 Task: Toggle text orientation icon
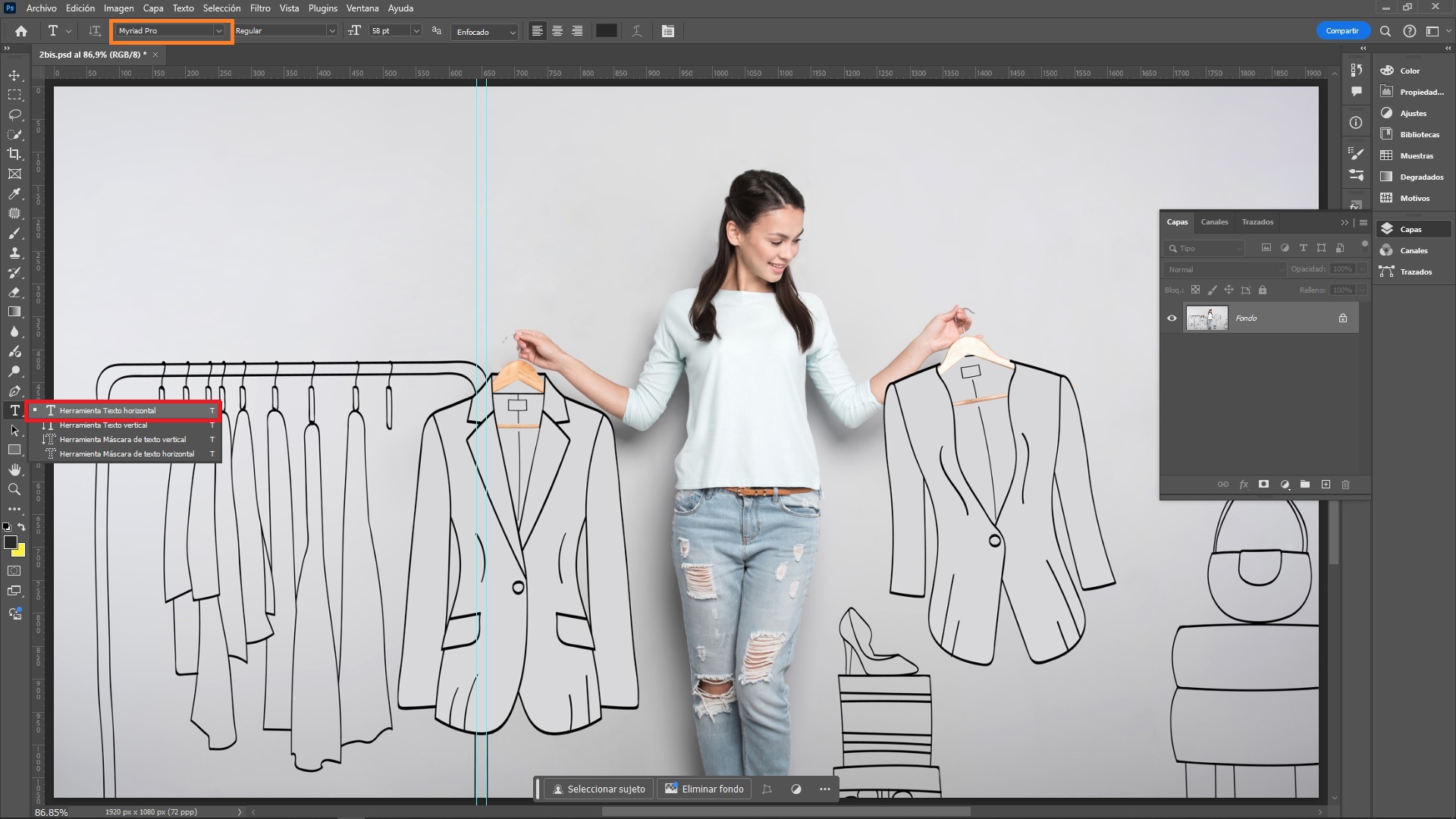click(x=94, y=31)
